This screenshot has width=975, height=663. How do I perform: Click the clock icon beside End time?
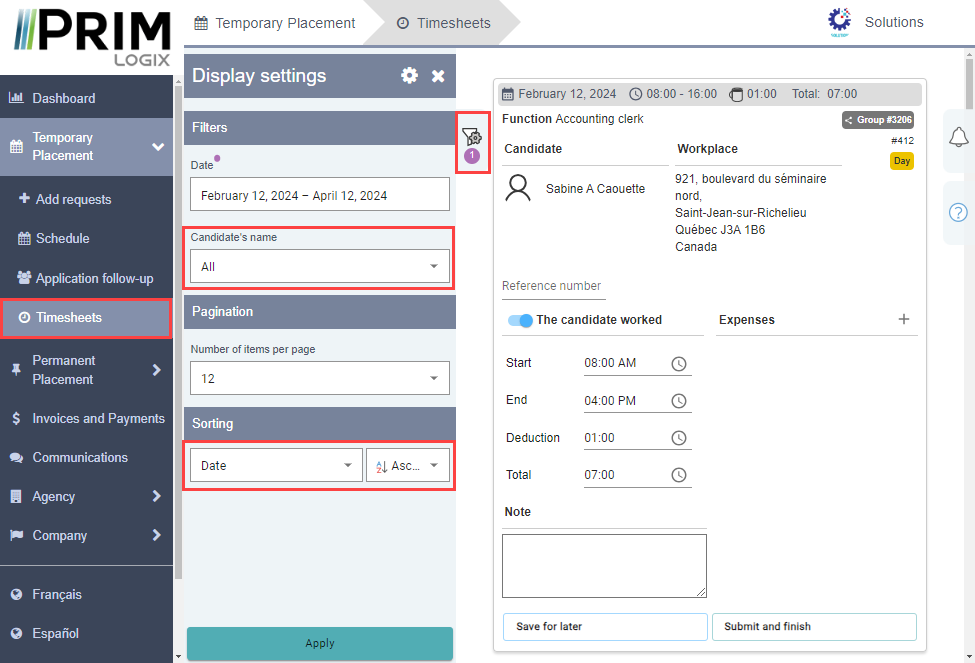[679, 401]
